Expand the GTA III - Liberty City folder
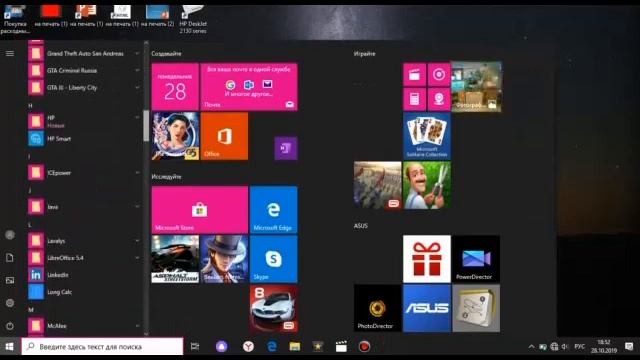The height and width of the screenshot is (360, 640). click(84, 87)
